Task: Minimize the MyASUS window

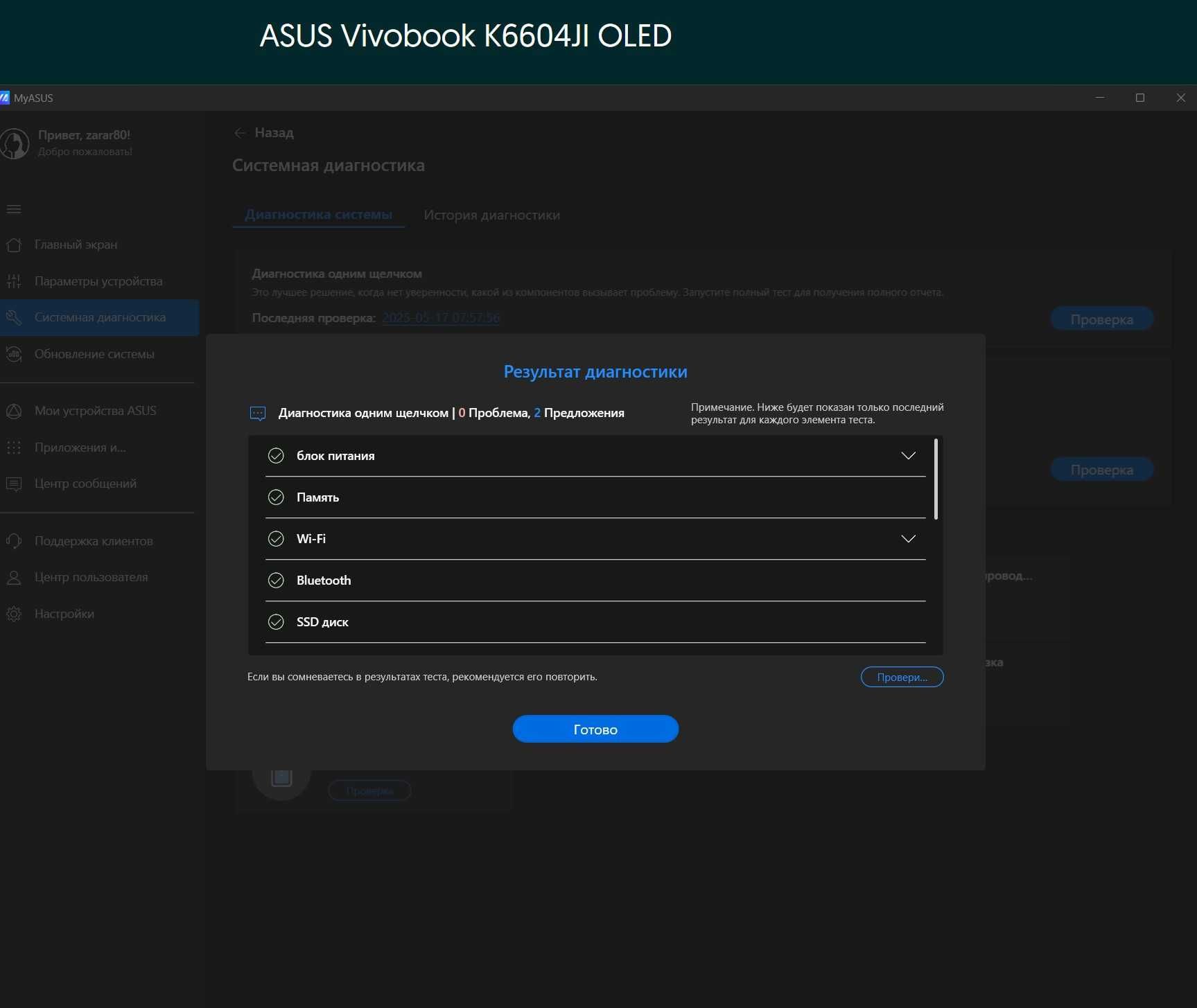Action: click(x=1099, y=98)
